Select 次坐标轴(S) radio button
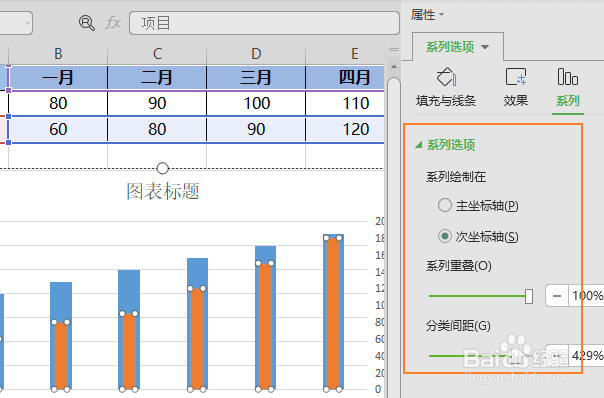604x398 pixels. pyautogui.click(x=445, y=236)
